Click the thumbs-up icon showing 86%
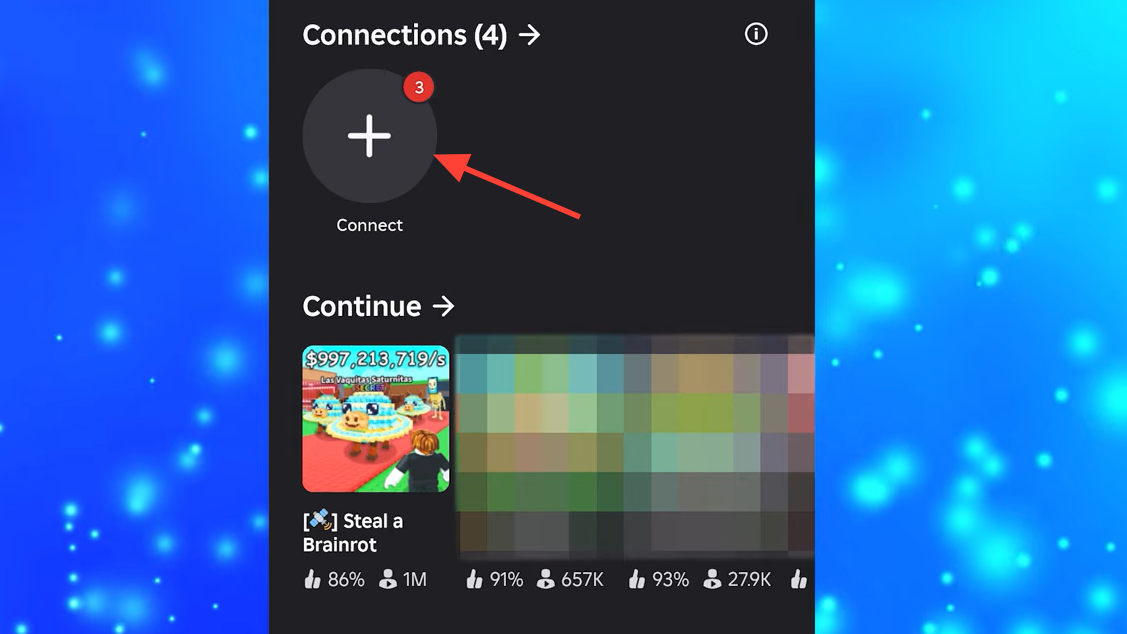This screenshot has height=634, width=1127. click(x=313, y=579)
